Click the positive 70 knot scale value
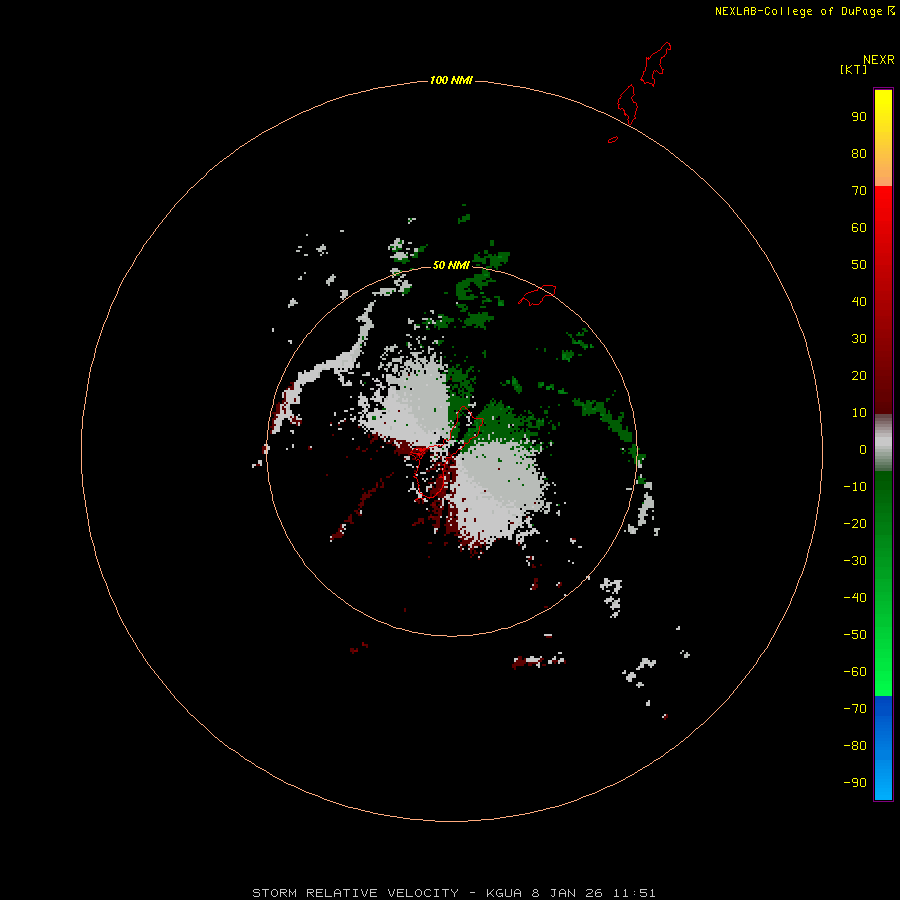The width and height of the screenshot is (900, 900). tap(859, 191)
